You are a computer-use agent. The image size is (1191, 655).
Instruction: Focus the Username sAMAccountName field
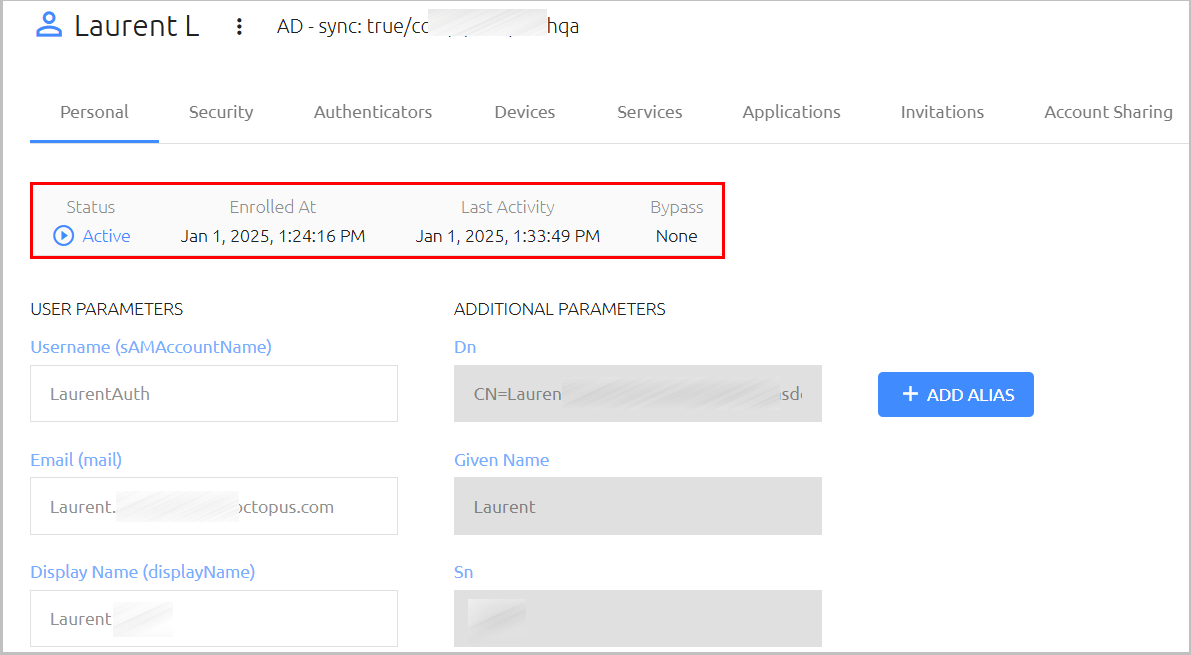(213, 394)
